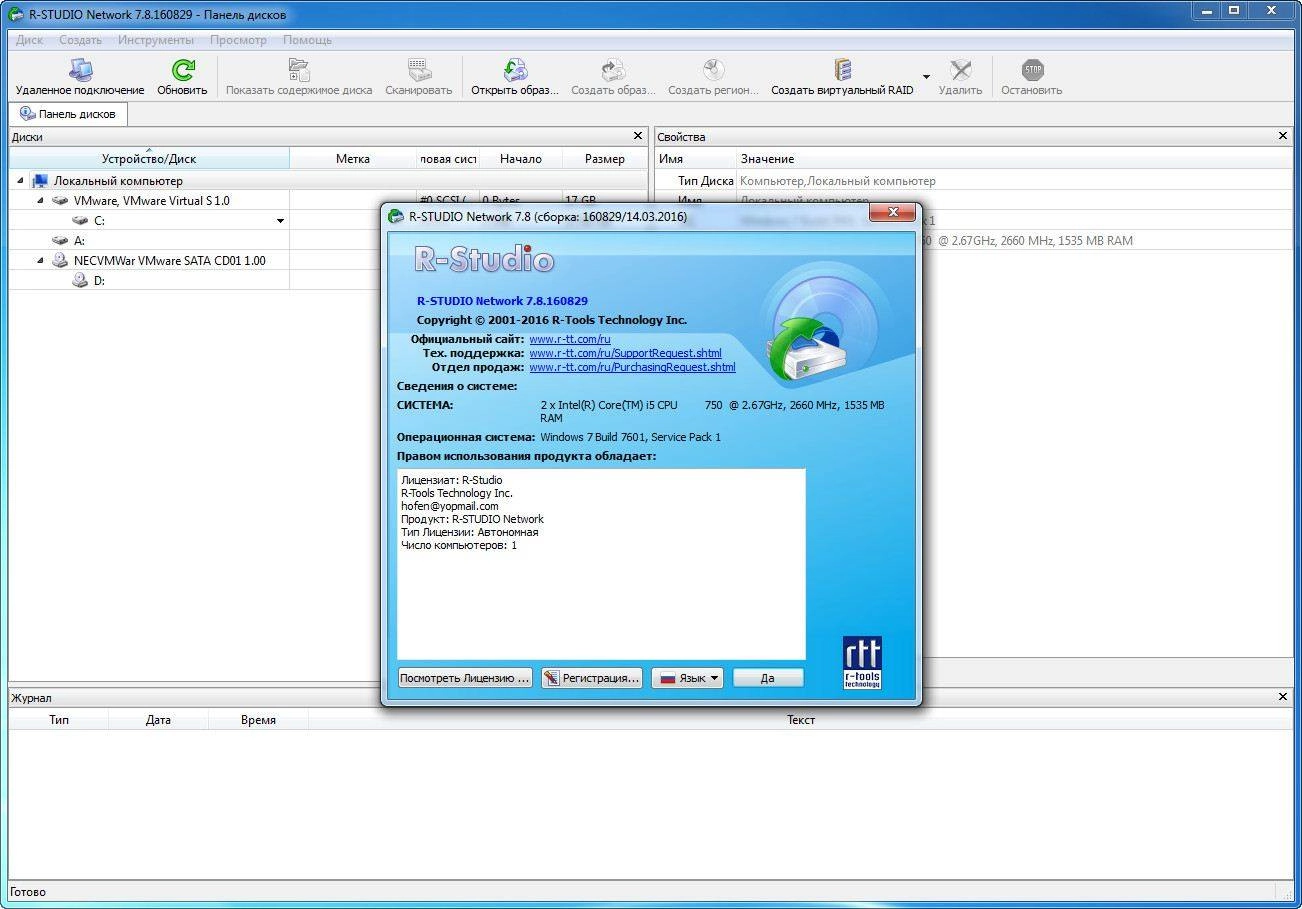Select the Локальный компьютер computer icon
The width and height of the screenshot is (1302, 909).
point(40,181)
